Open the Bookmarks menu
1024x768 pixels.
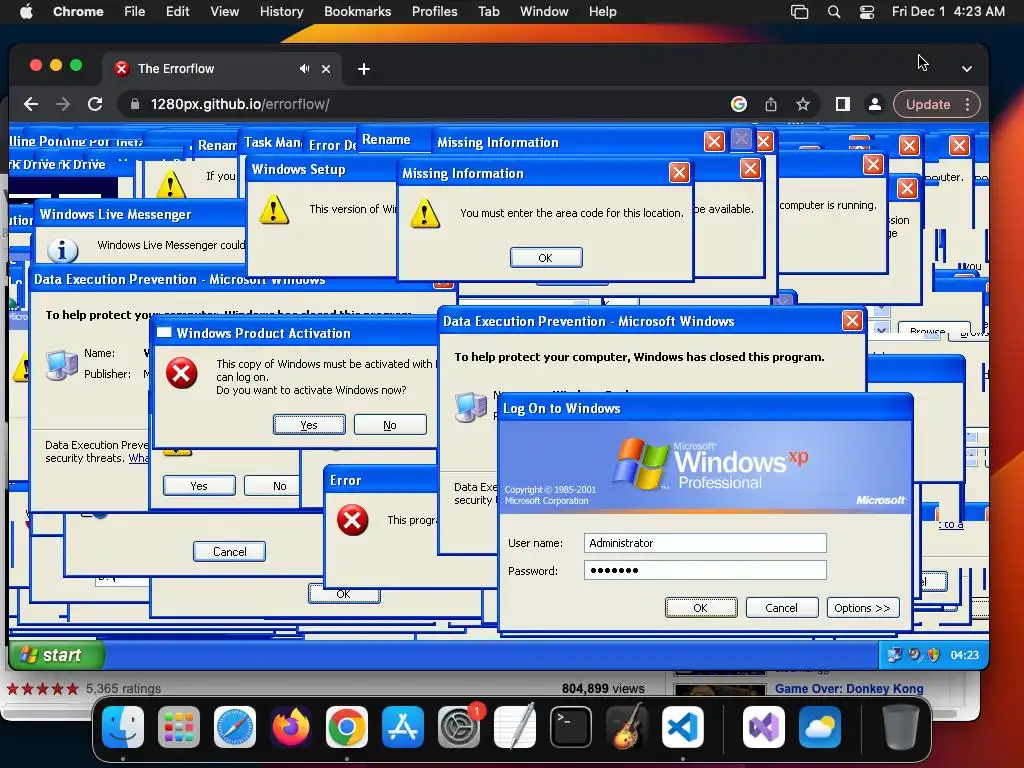coord(357,12)
